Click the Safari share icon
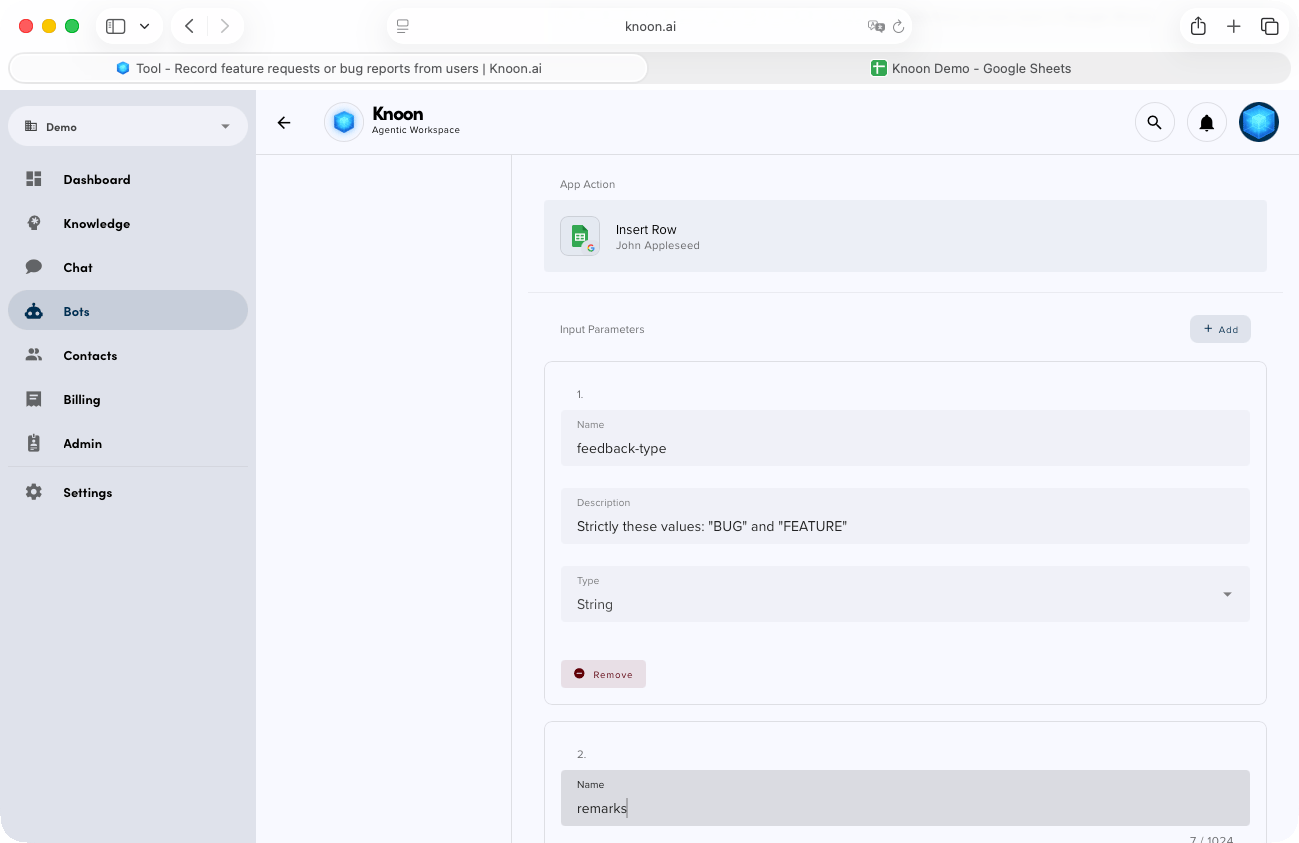The width and height of the screenshot is (1299, 843). coord(1198,27)
